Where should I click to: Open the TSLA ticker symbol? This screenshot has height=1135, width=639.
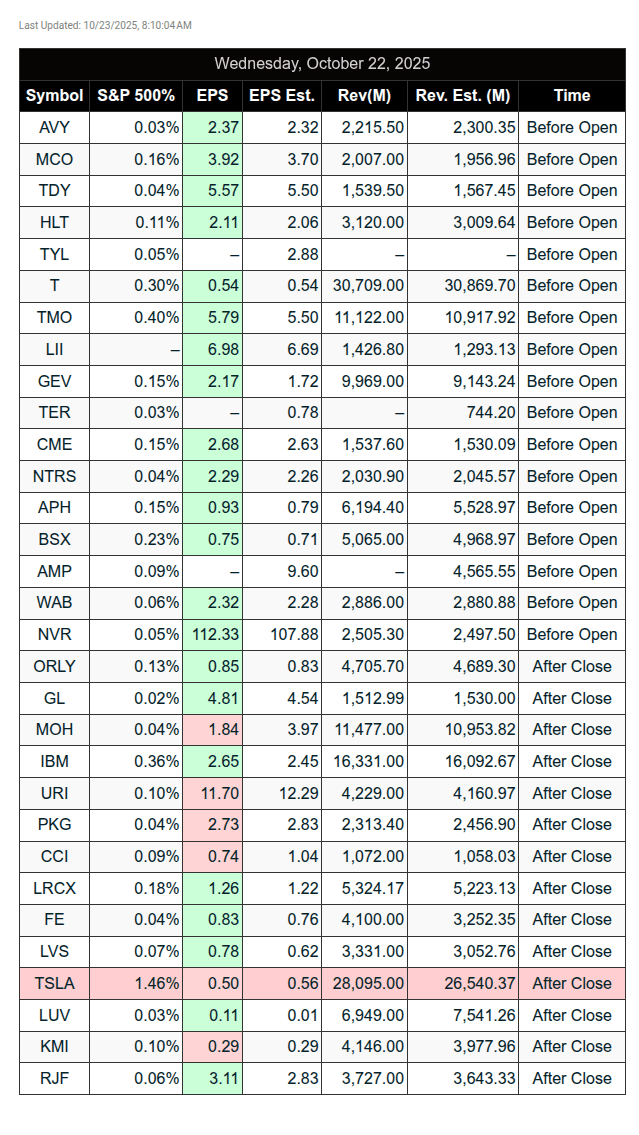pyautogui.click(x=55, y=983)
